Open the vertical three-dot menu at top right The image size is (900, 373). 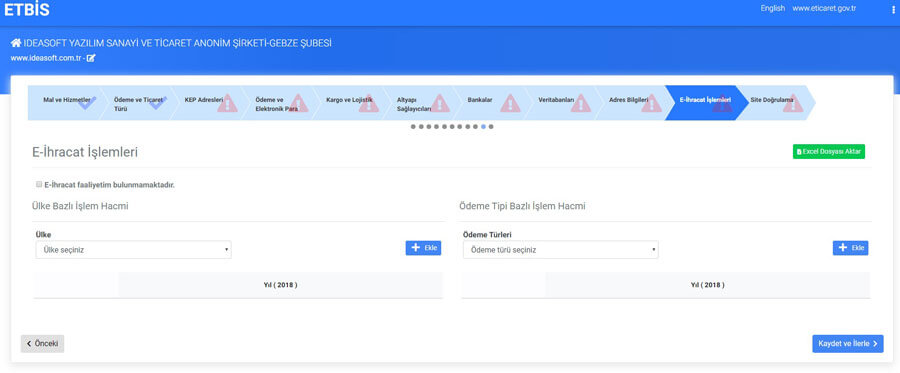click(x=893, y=10)
